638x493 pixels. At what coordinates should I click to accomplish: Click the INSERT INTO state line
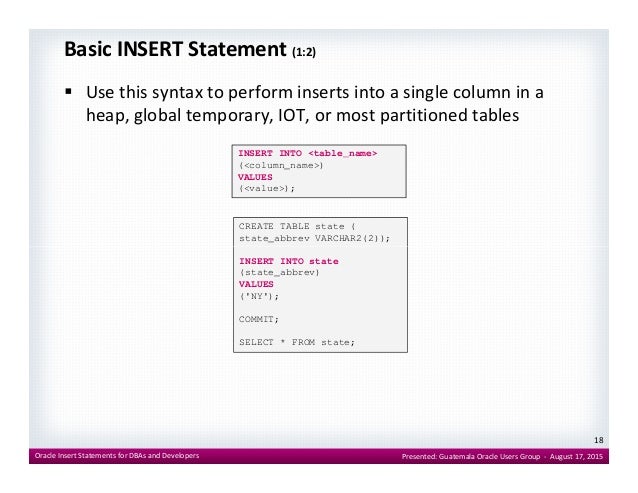[289, 261]
